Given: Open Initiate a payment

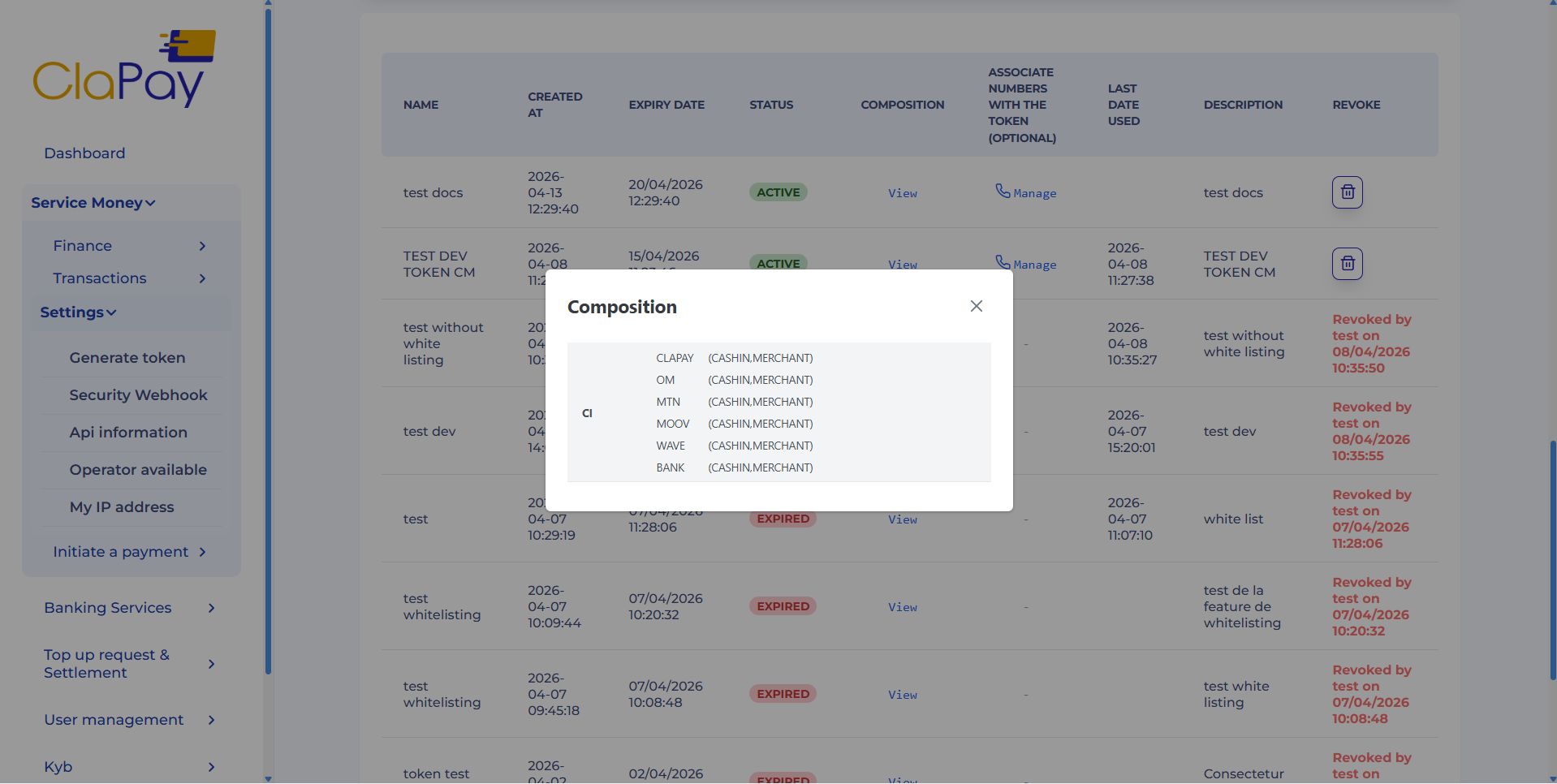Looking at the screenshot, I should (x=121, y=551).
